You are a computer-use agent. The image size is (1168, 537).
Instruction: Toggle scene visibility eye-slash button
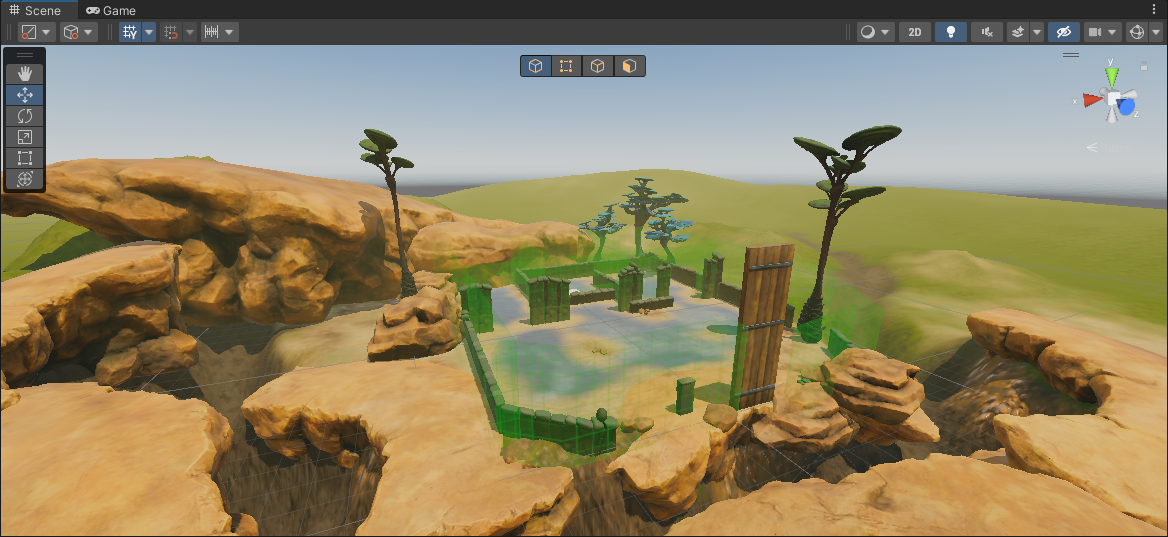click(x=1064, y=32)
